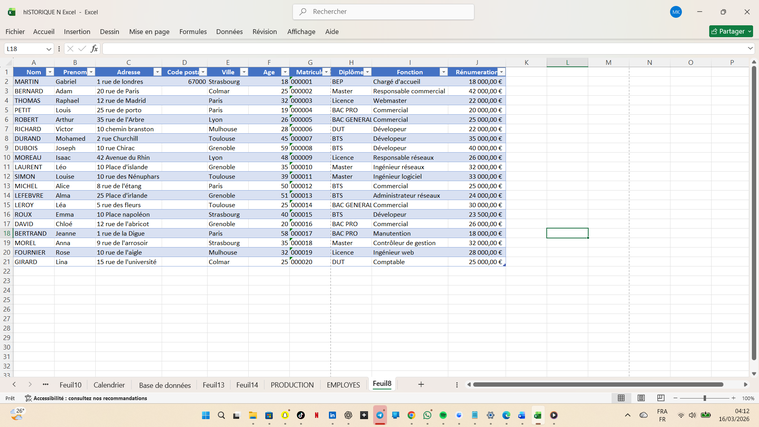759x427 pixels.
Task: Open the Windows Start menu
Action: tap(205, 415)
